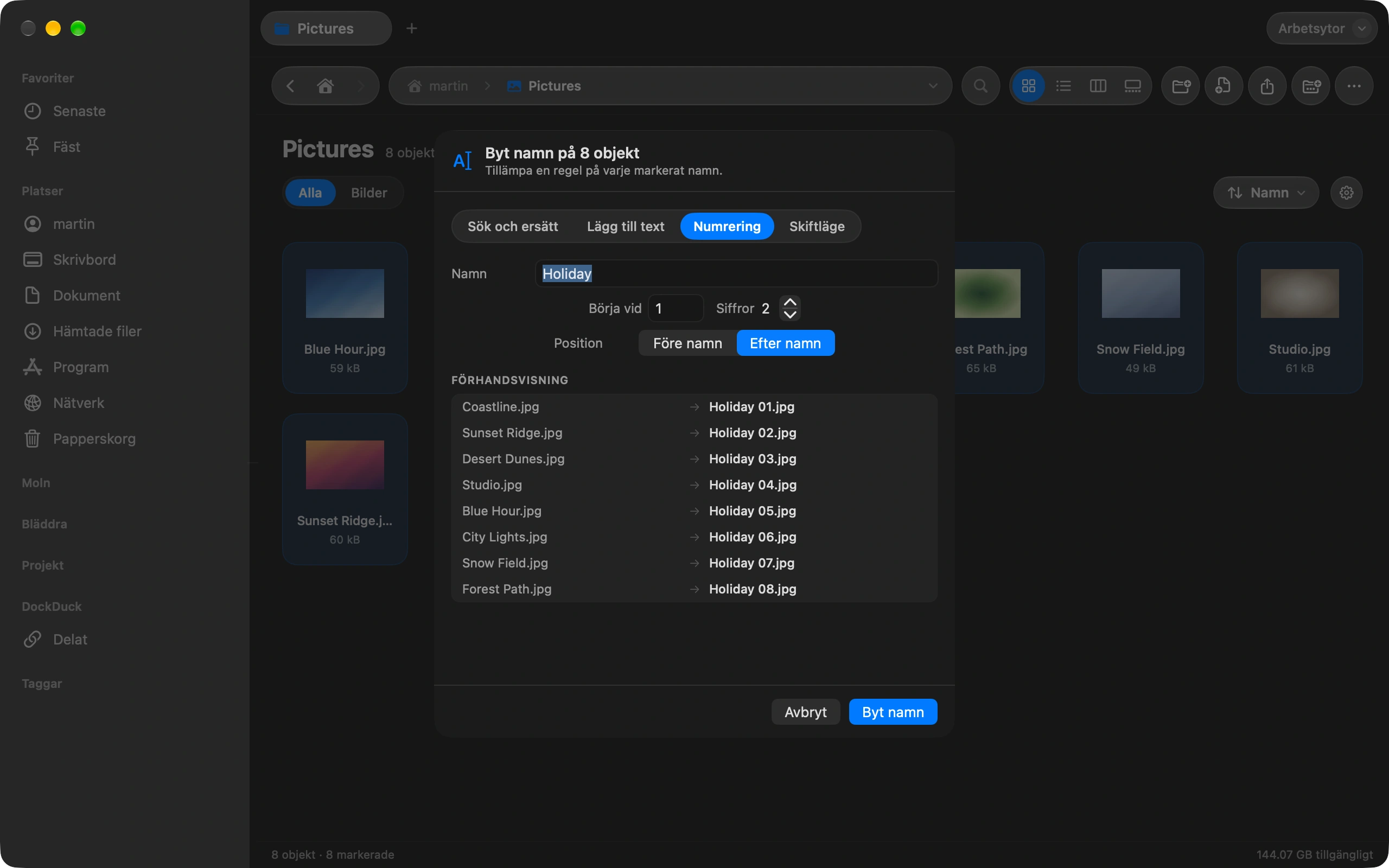Go back with the left arrow button

[x=290, y=86]
